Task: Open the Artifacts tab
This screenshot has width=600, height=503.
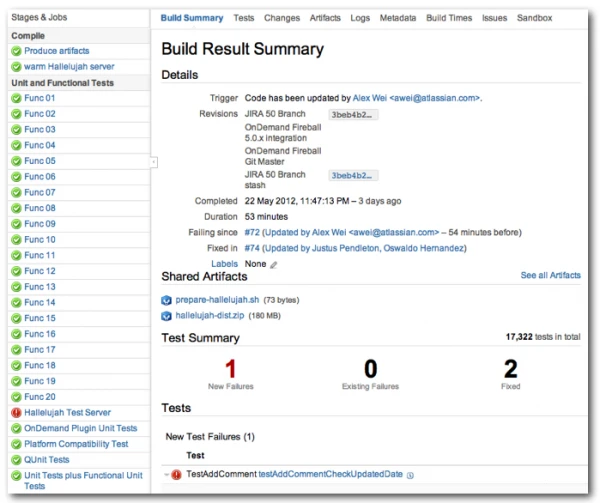Action: point(325,18)
